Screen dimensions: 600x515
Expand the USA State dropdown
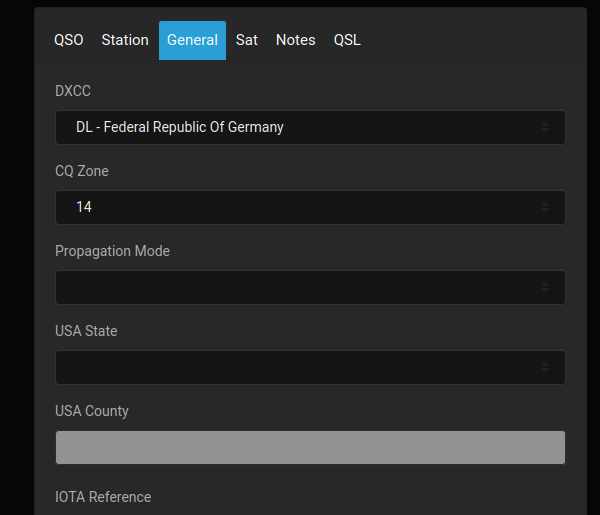(x=310, y=367)
